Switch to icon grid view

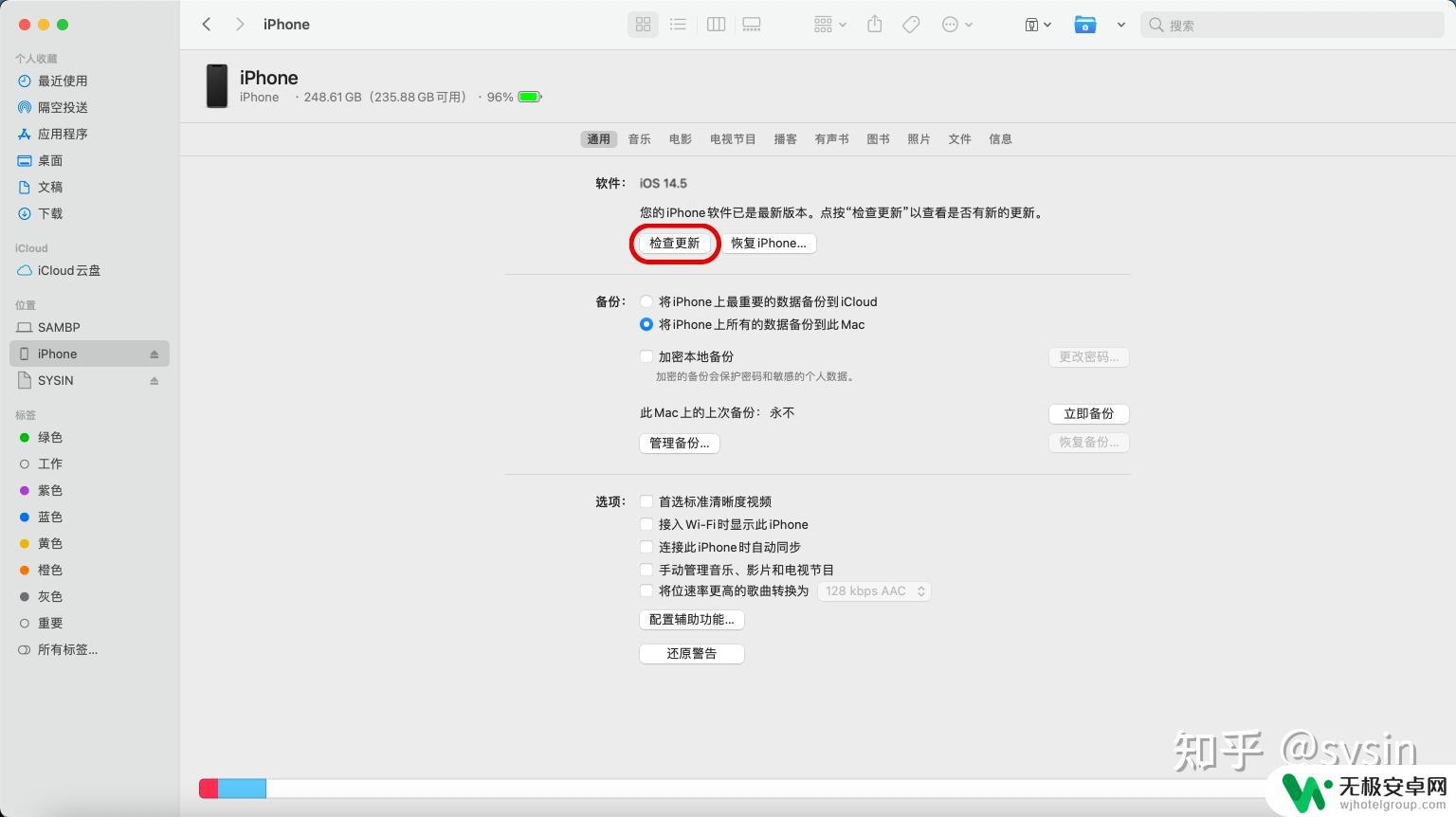(x=643, y=25)
